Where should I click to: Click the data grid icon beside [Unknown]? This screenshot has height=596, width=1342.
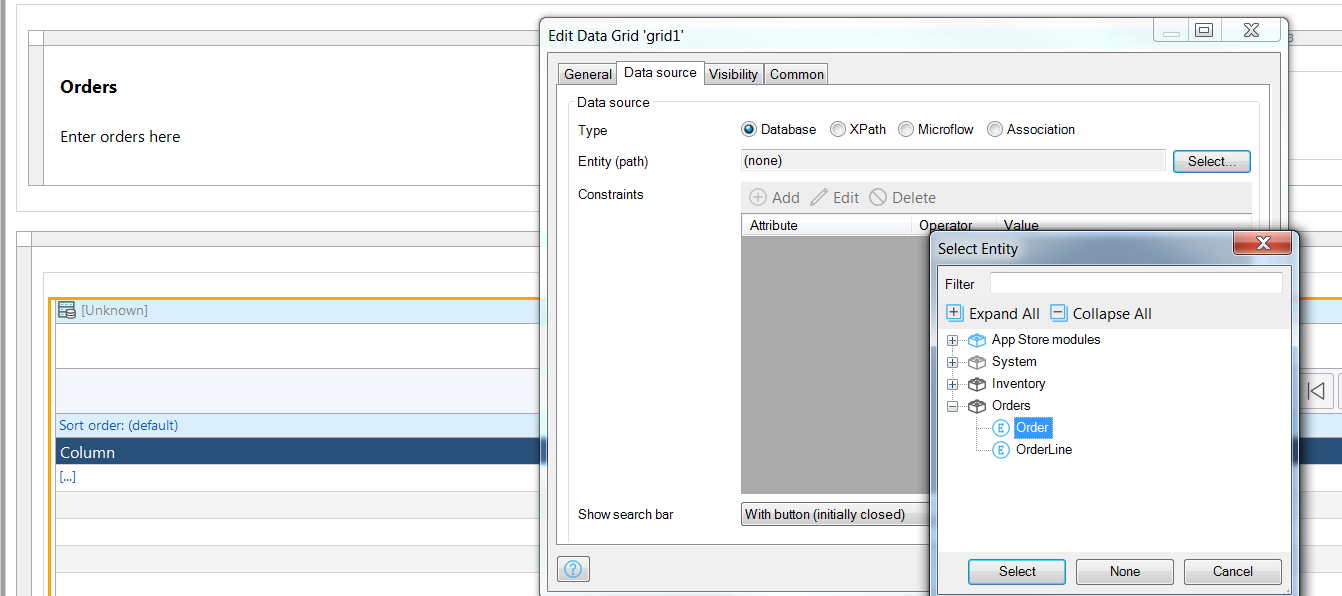[66, 310]
